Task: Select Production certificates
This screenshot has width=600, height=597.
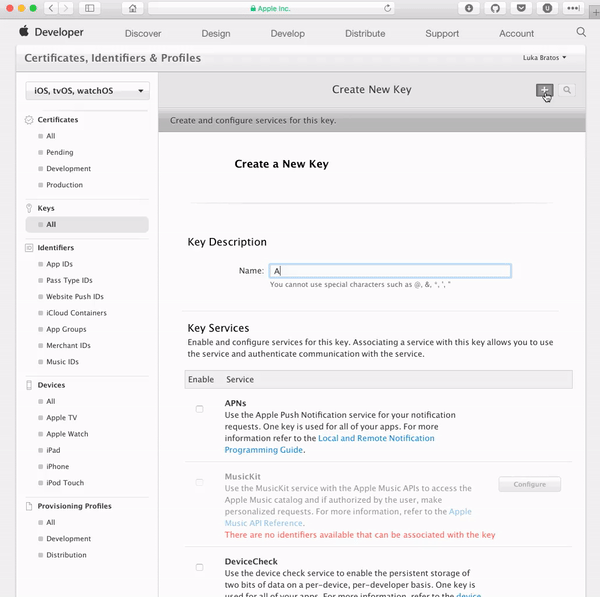Action: (64, 185)
